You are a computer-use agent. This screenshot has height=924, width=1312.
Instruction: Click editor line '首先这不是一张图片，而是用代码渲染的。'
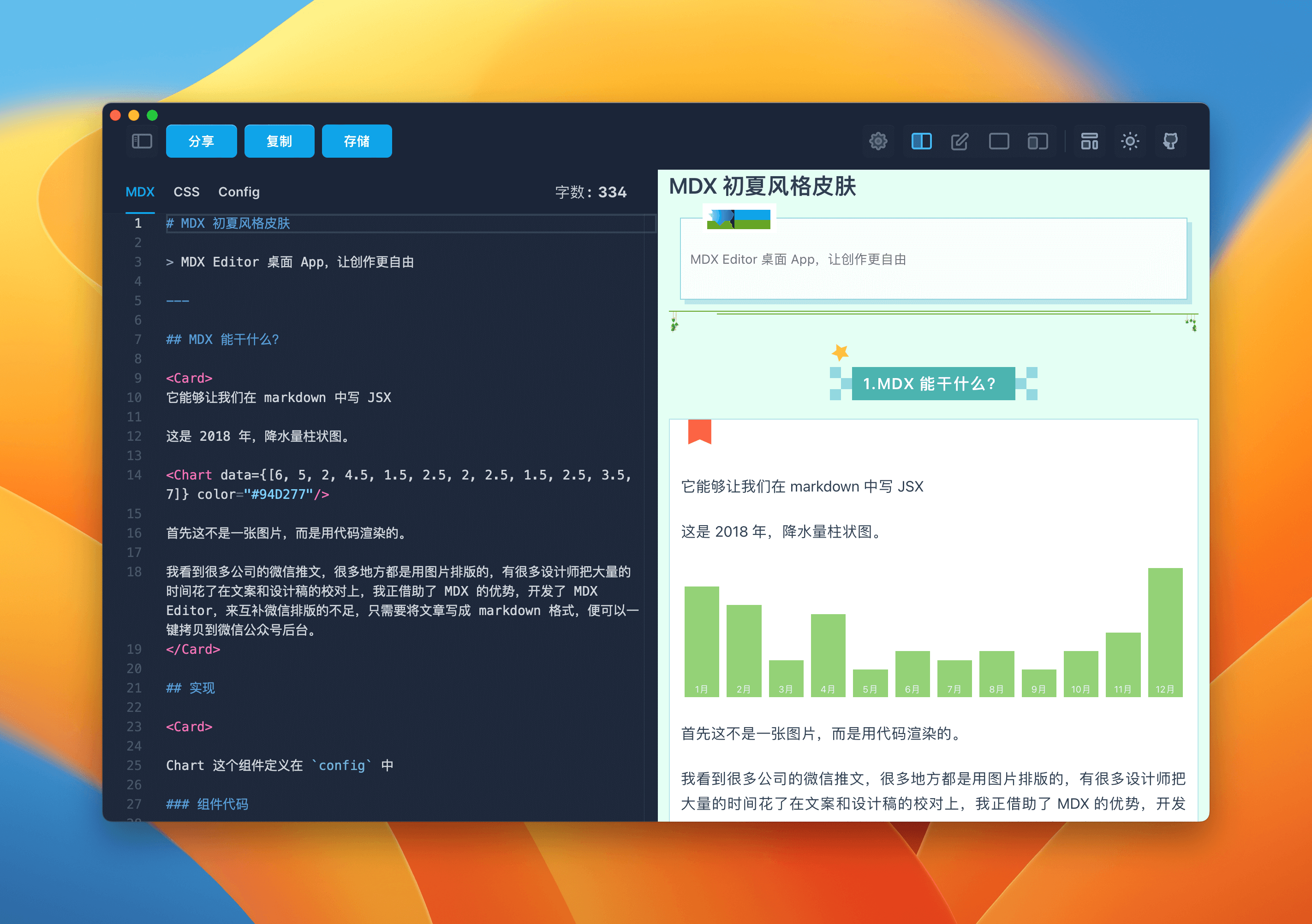tap(288, 533)
